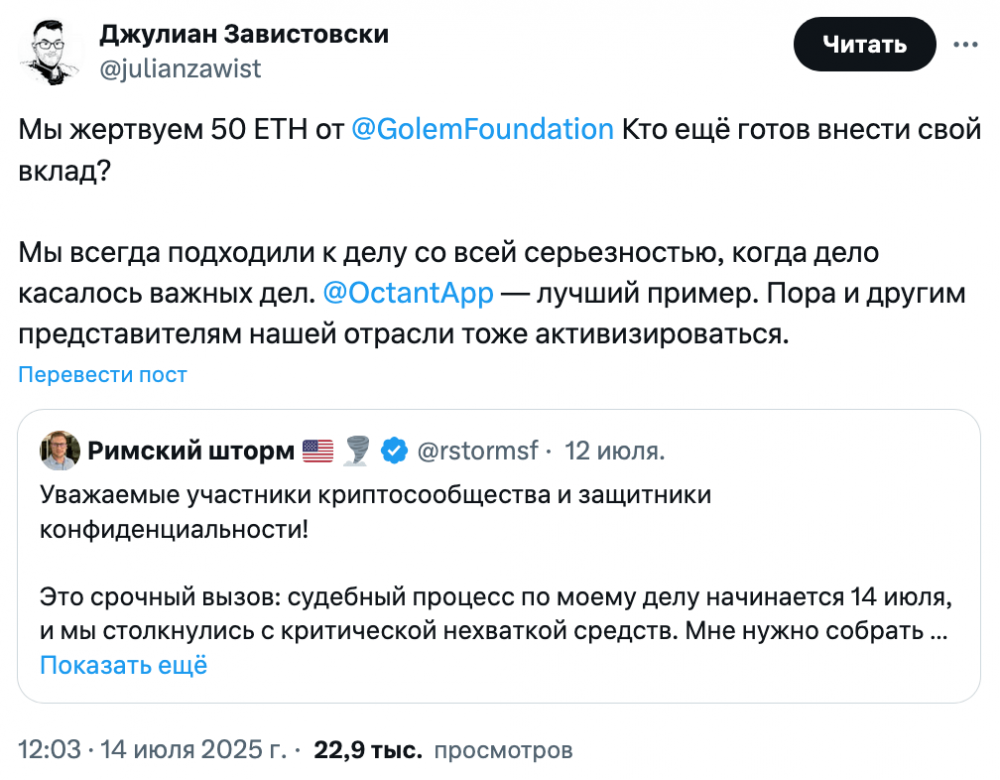1000x780 pixels.
Task: Click Перевести пост to translate
Action: (103, 375)
